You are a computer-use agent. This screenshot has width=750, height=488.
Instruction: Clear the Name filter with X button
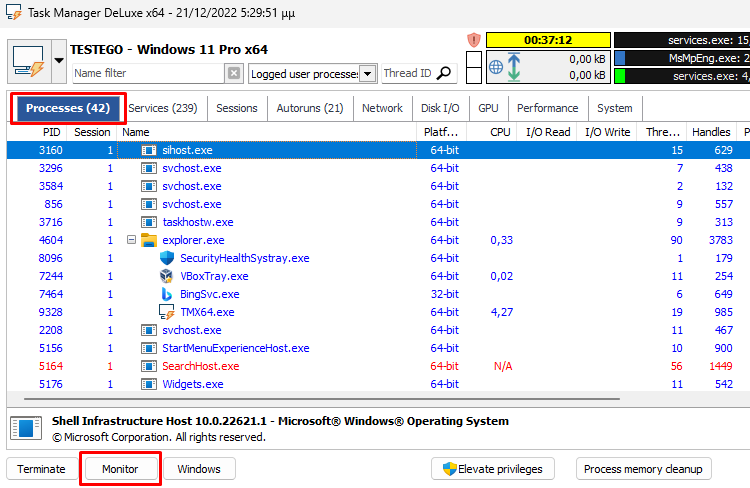click(233, 73)
